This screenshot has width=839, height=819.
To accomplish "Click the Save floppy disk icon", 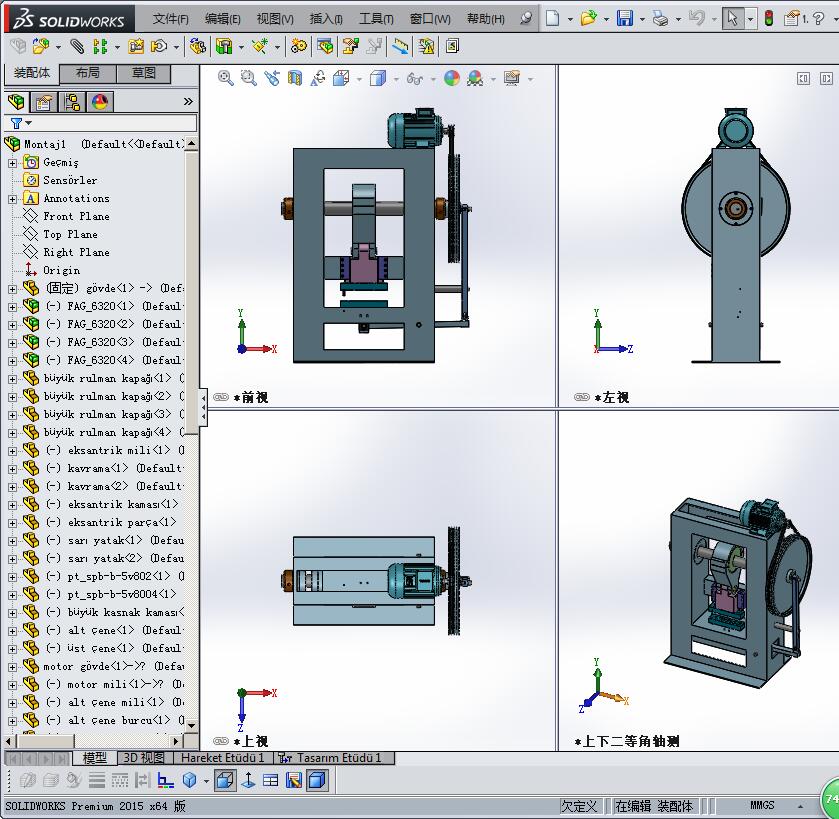I will (624, 18).
